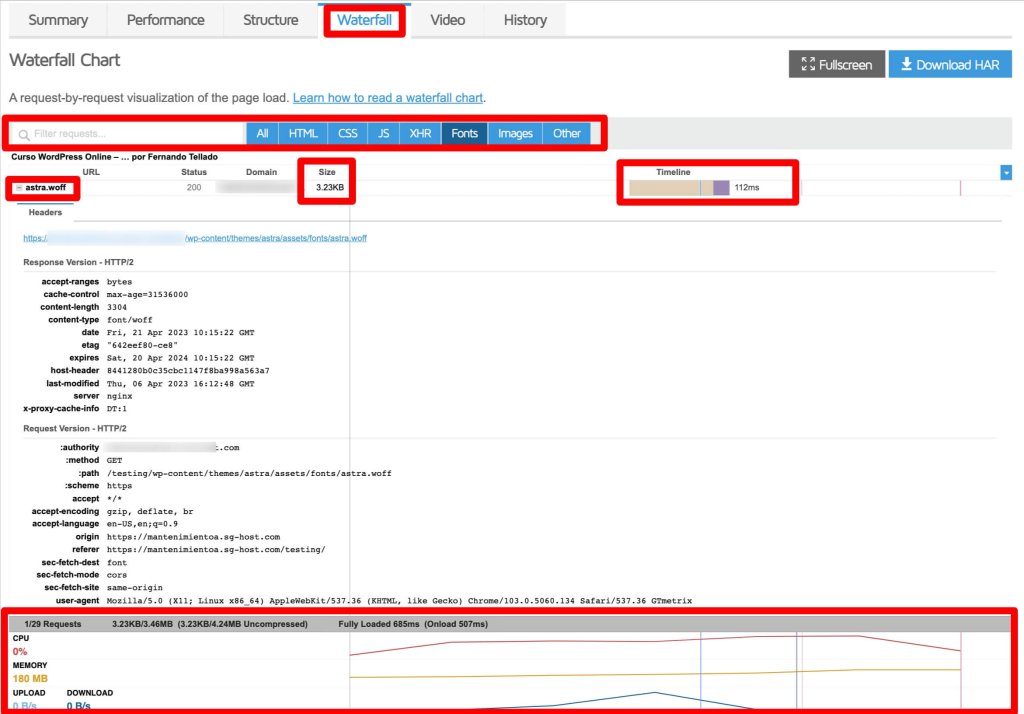This screenshot has width=1024, height=714.
Task: Open the waterfall chart in Fullscreen
Action: tap(837, 65)
